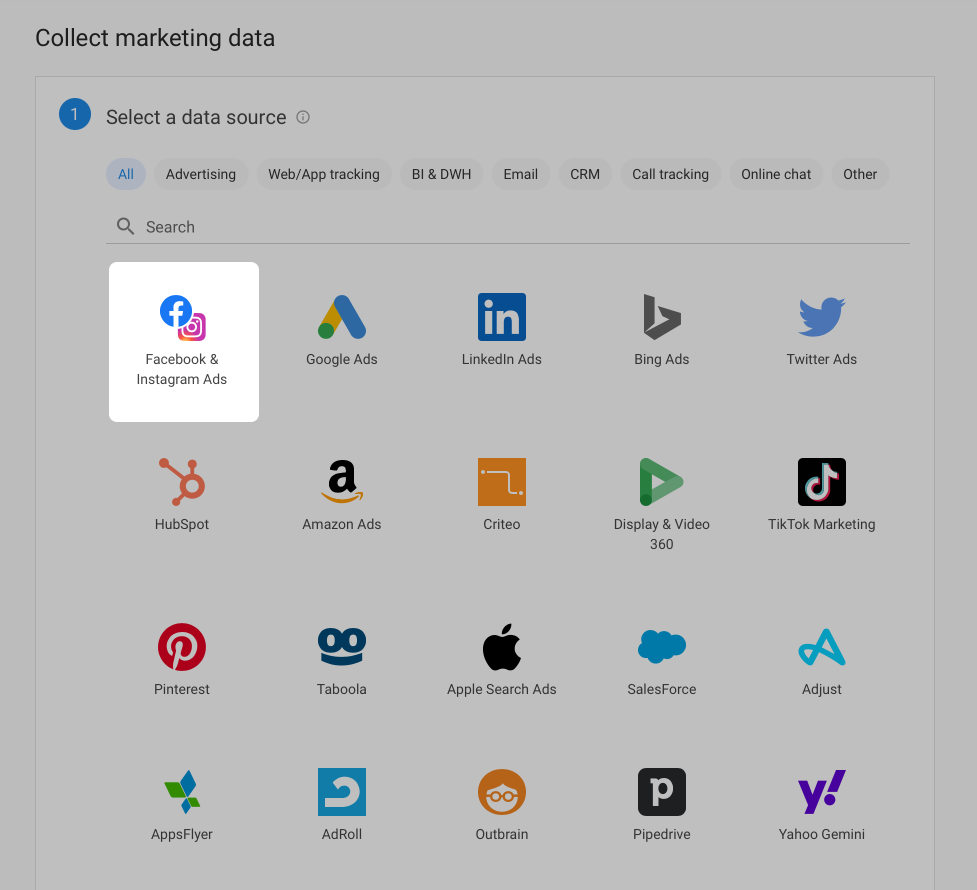Select Display & Video 360 source
Screen dimensions: 977x890
click(661, 505)
